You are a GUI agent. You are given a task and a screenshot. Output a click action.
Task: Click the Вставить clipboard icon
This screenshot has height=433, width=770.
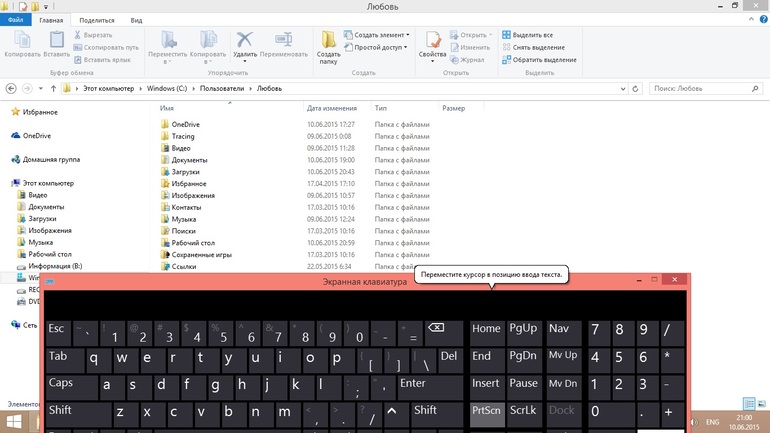56,39
